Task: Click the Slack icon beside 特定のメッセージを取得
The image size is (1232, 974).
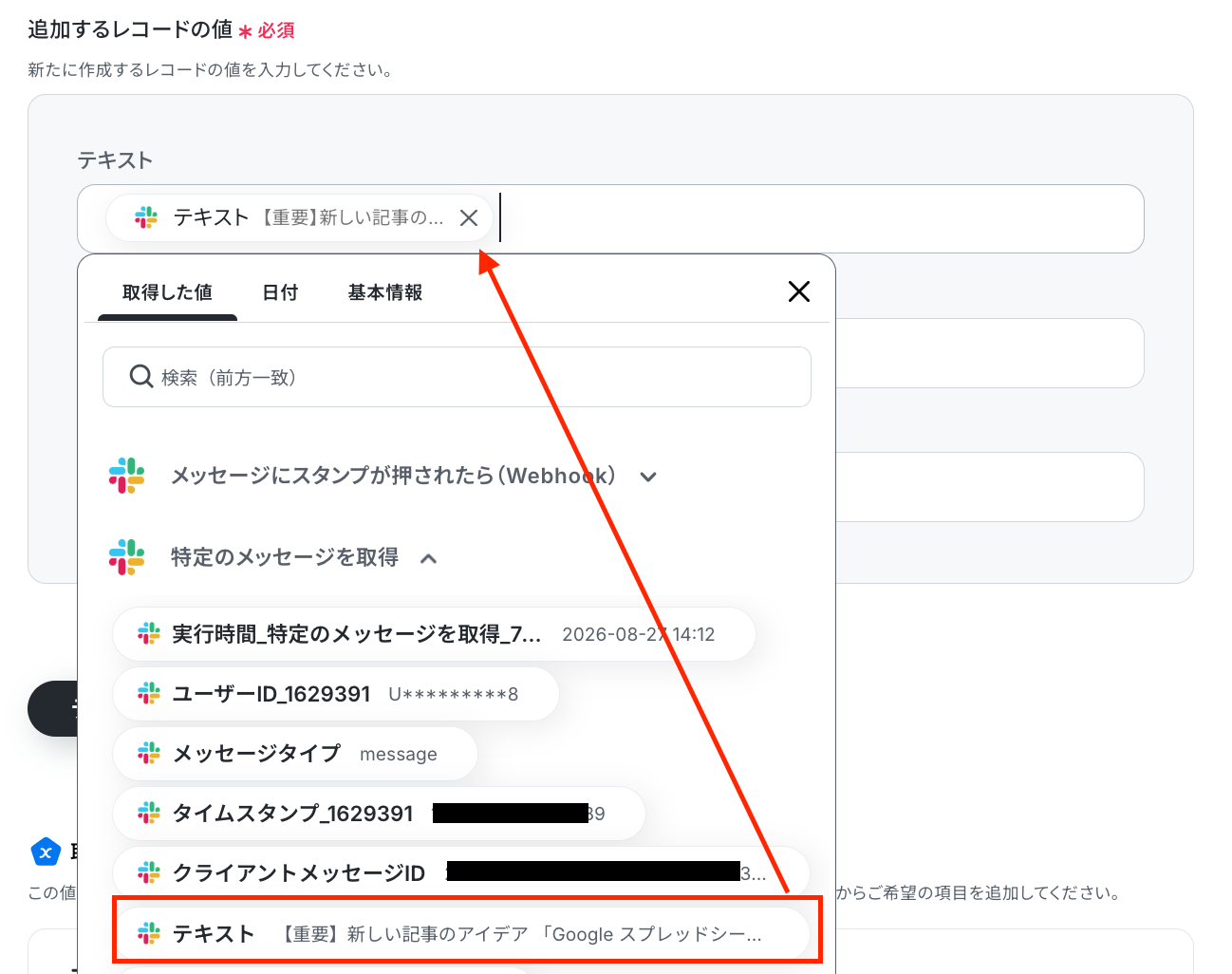Action: point(126,557)
